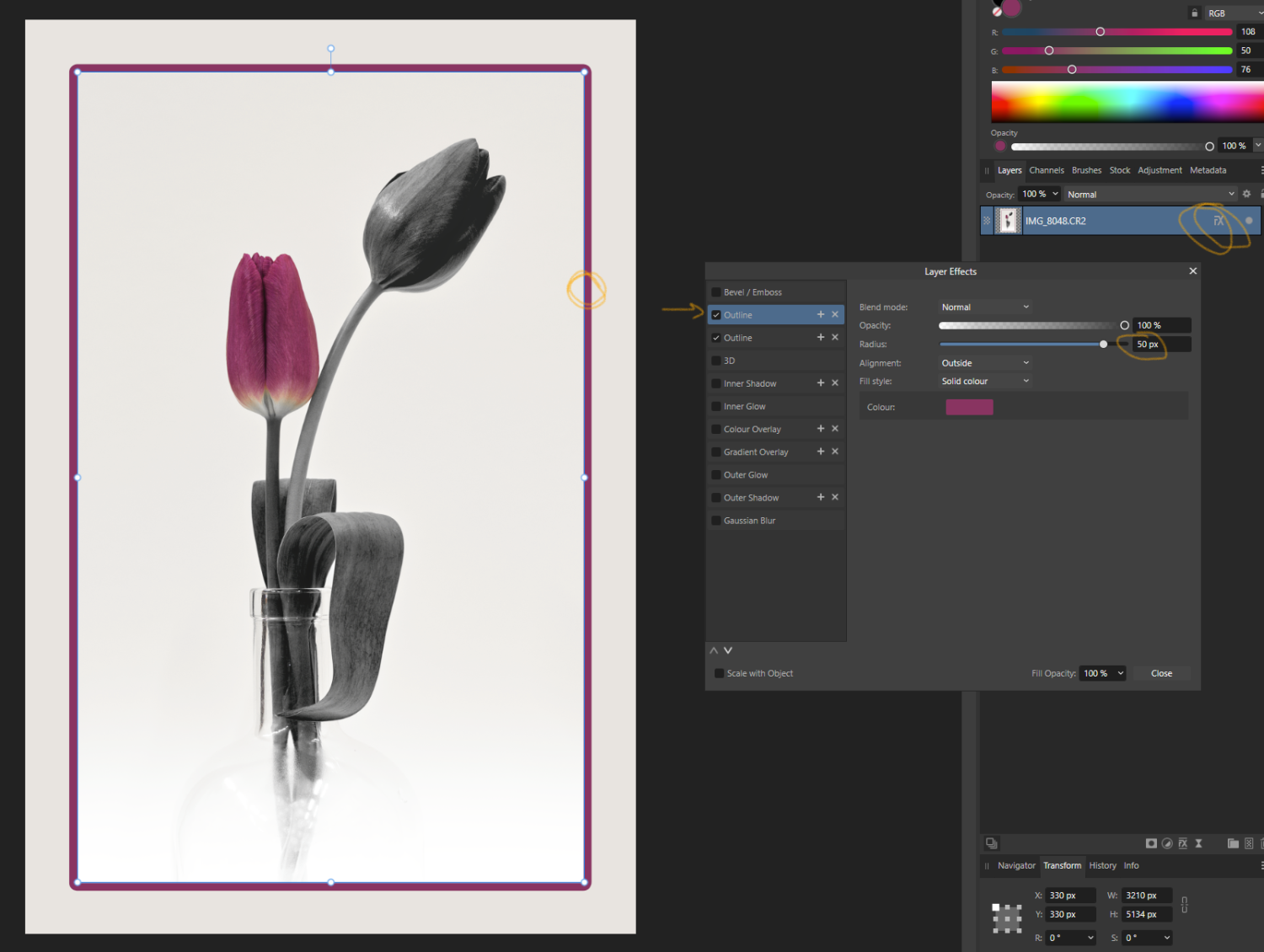Enable the Bevel / Emboss checkbox
Viewport: 1264px width, 952px height.
pyautogui.click(x=716, y=292)
